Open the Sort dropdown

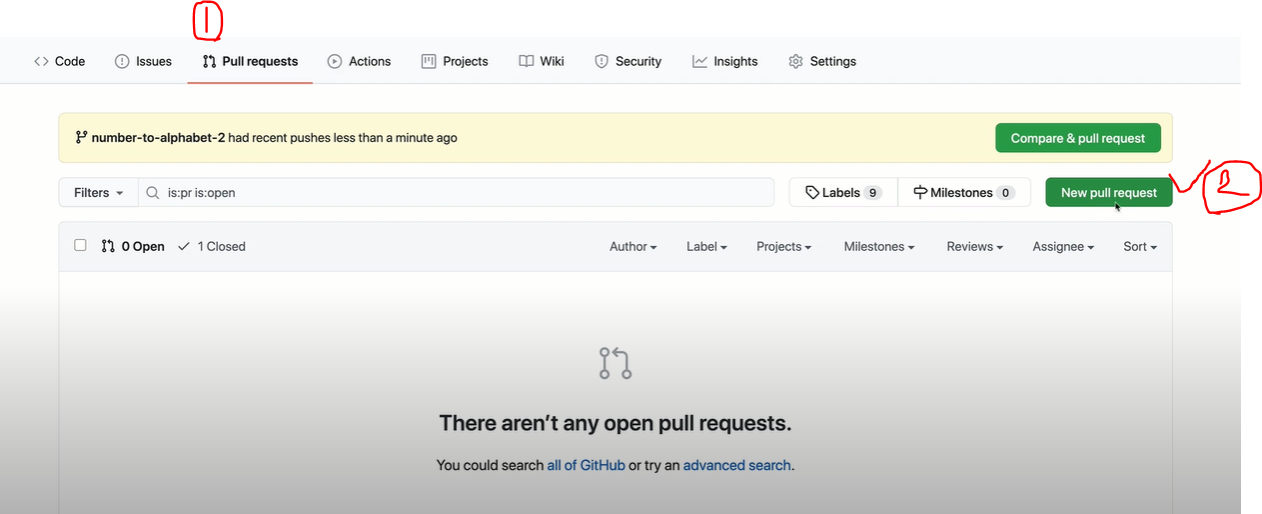[1140, 246]
